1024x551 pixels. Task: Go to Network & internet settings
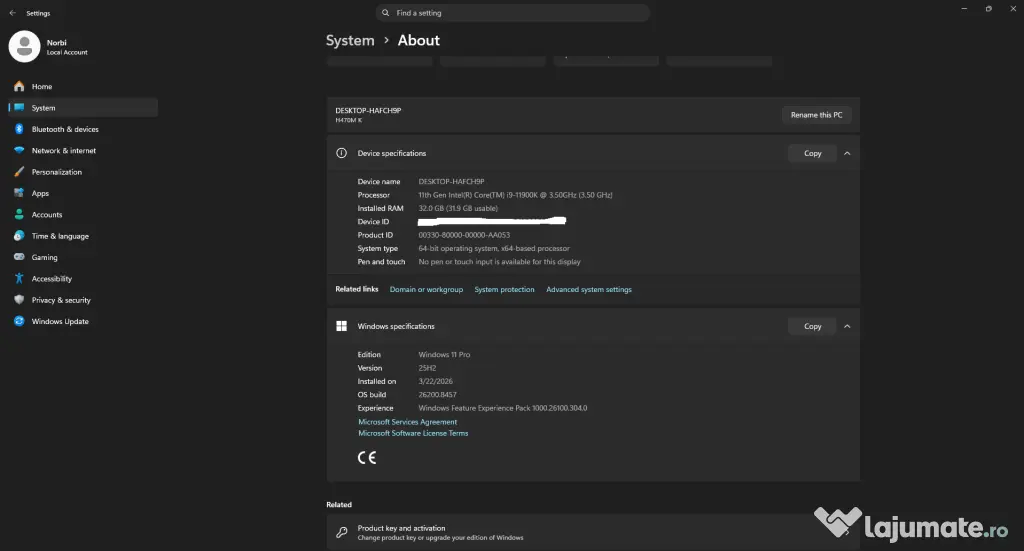83,151
